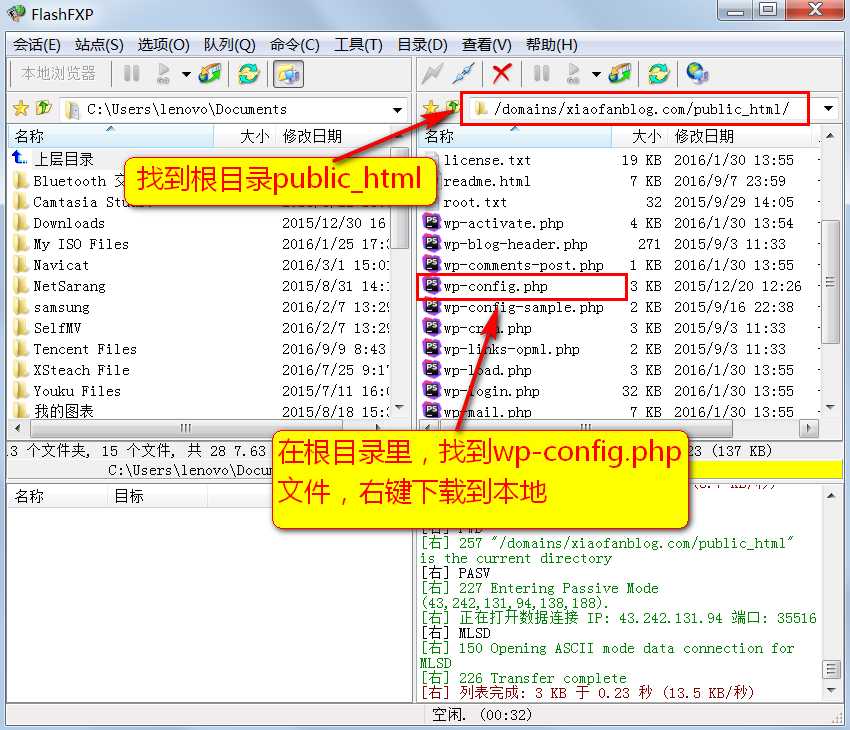Image resolution: width=850 pixels, height=730 pixels.
Task: Select the root.txt file
Action: click(x=475, y=202)
